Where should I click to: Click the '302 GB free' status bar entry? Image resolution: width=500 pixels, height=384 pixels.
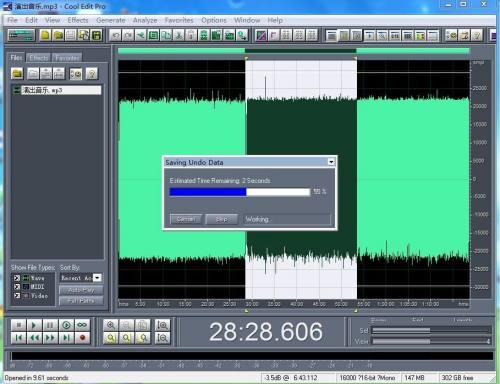click(457, 378)
